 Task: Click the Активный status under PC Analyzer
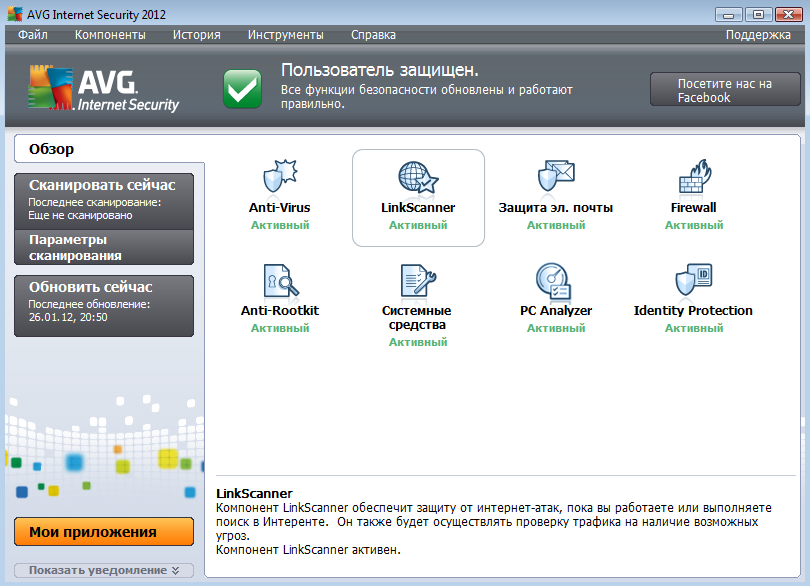coord(556,328)
